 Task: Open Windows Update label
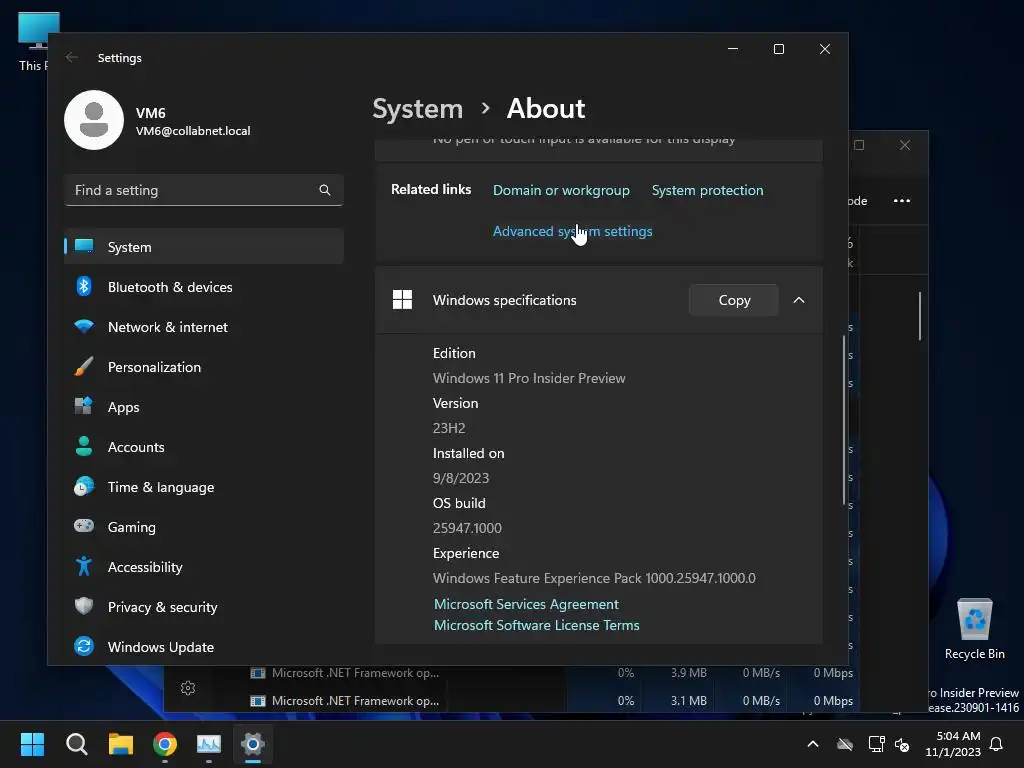click(x=161, y=647)
